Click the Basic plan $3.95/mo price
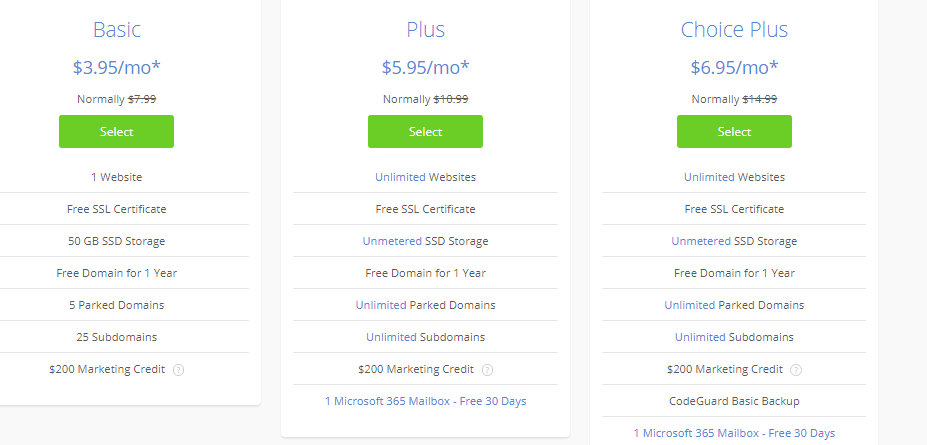Screen dimensions: 927x445 pos(116,67)
